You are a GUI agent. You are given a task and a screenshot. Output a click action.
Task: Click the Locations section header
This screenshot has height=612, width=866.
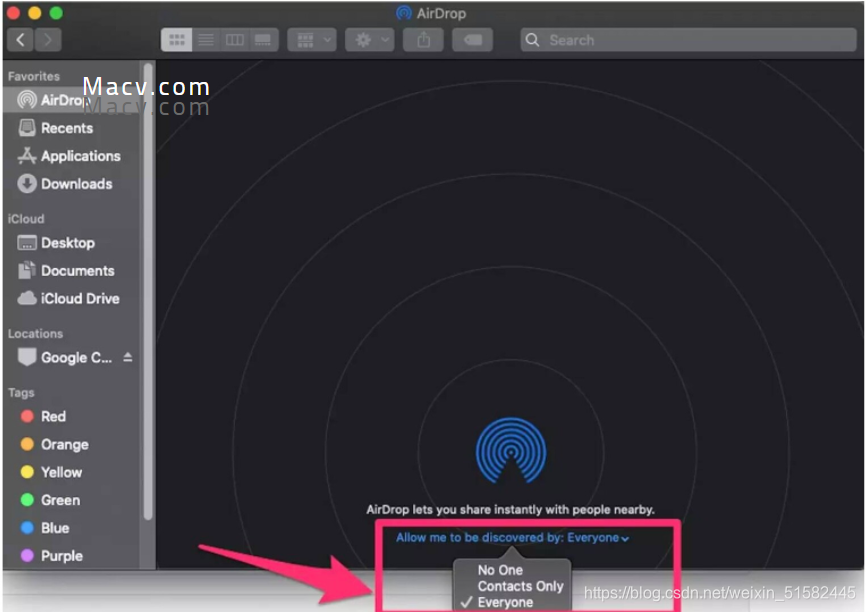click(35, 334)
